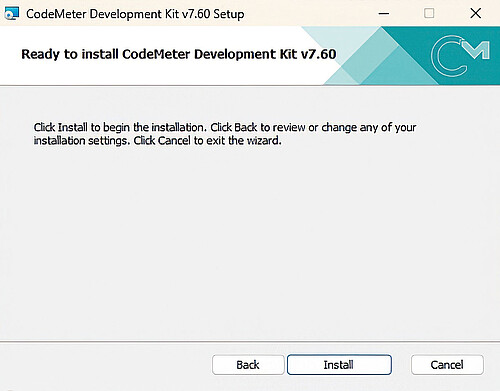Open the installer icon system menu
Screen dimensions: 500x391
pyautogui.click(x=12, y=14)
